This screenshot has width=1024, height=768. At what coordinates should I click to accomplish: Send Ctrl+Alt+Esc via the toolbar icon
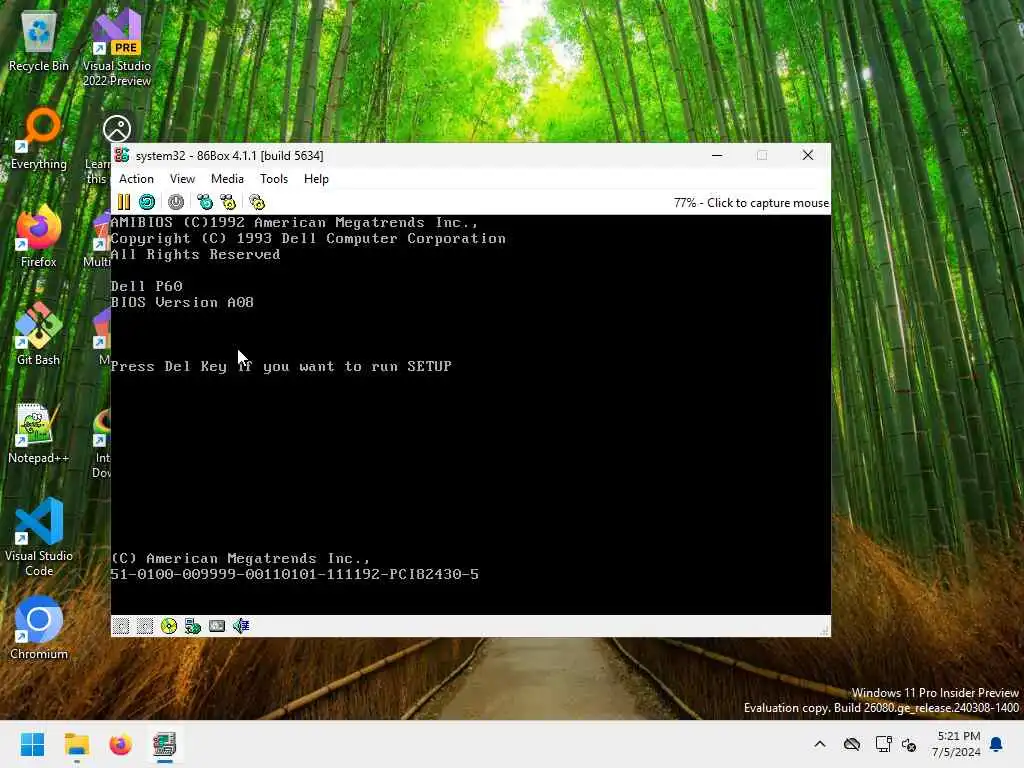(x=228, y=202)
